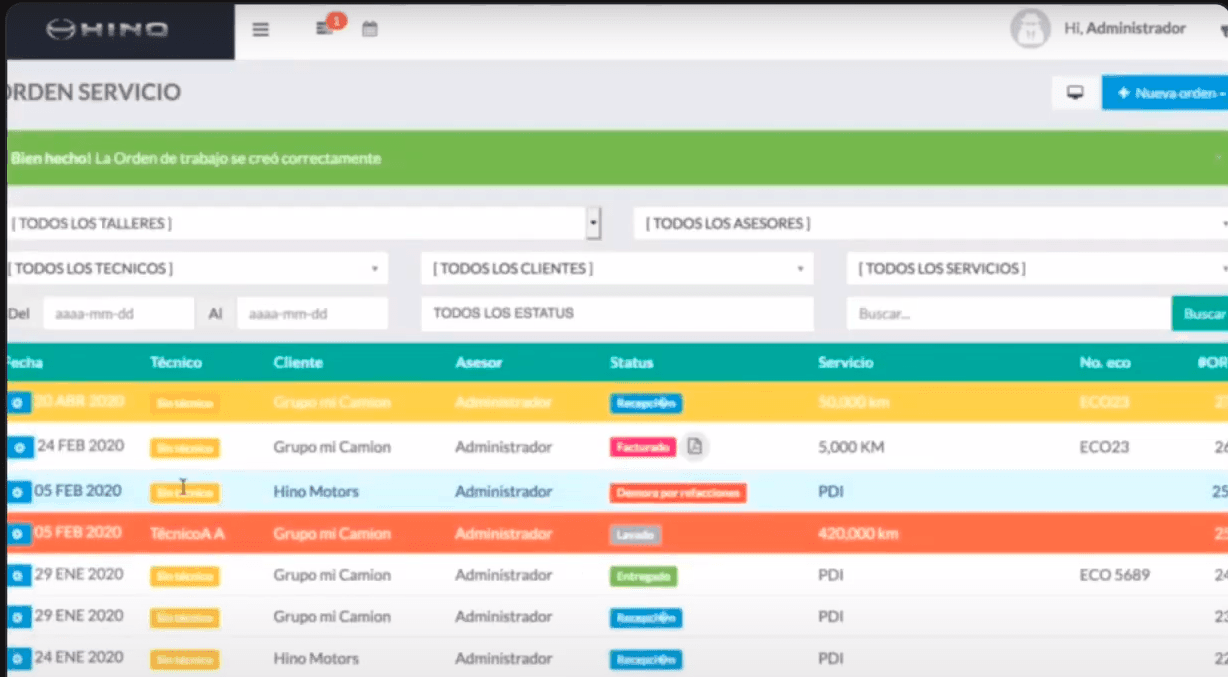Image resolution: width=1228 pixels, height=677 pixels.
Task: Open the TODOS LOS CLIENTES dropdown
Action: [617, 268]
